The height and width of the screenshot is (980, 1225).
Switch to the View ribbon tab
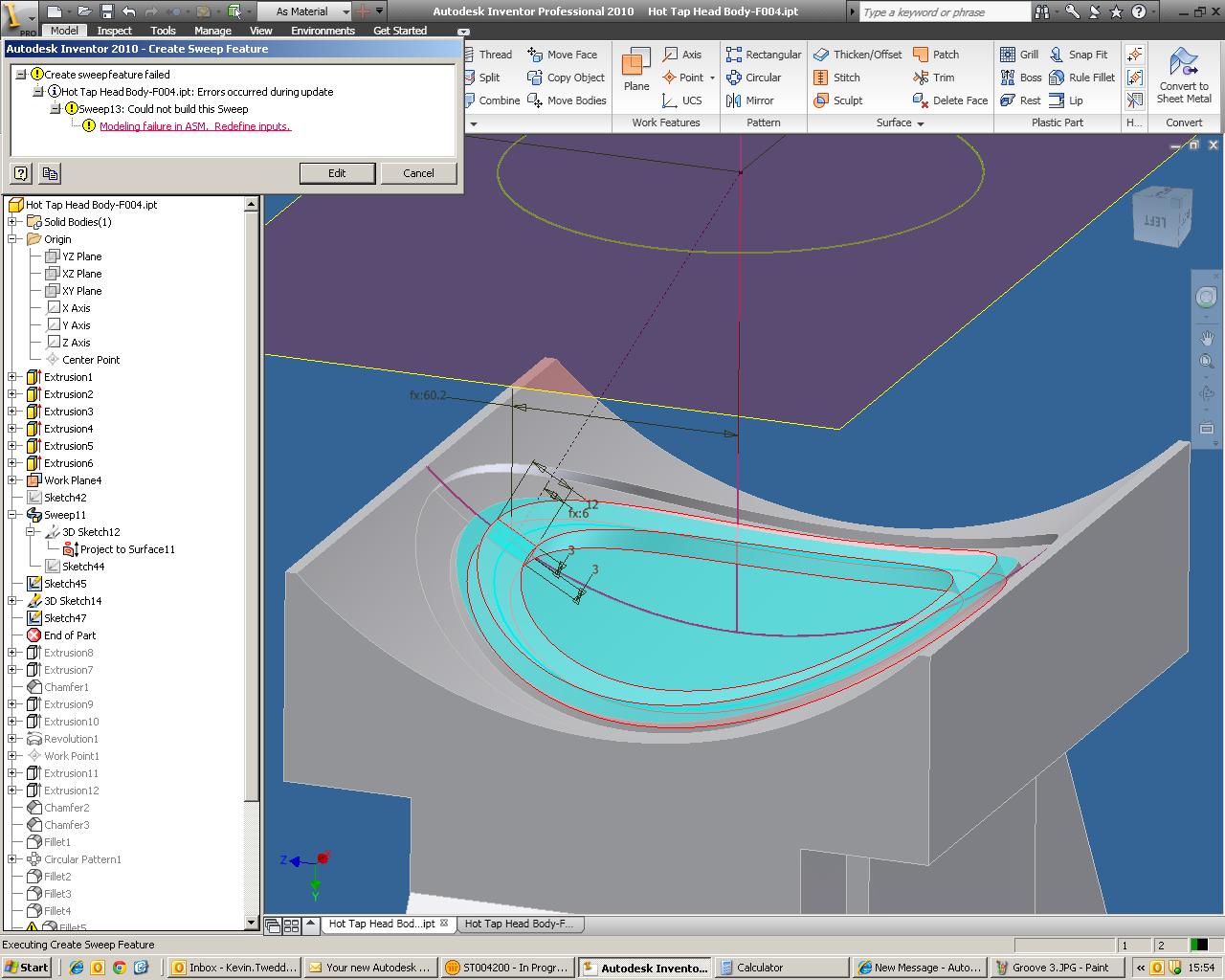pos(260,31)
